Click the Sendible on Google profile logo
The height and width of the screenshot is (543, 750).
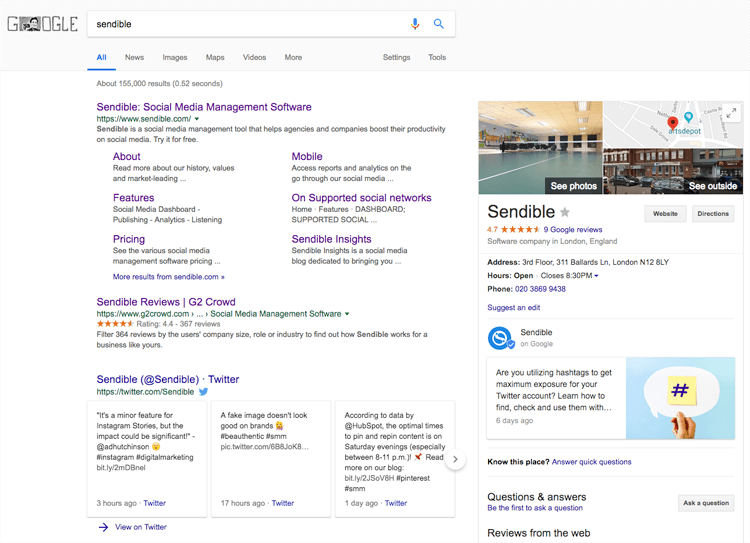tap(500, 338)
